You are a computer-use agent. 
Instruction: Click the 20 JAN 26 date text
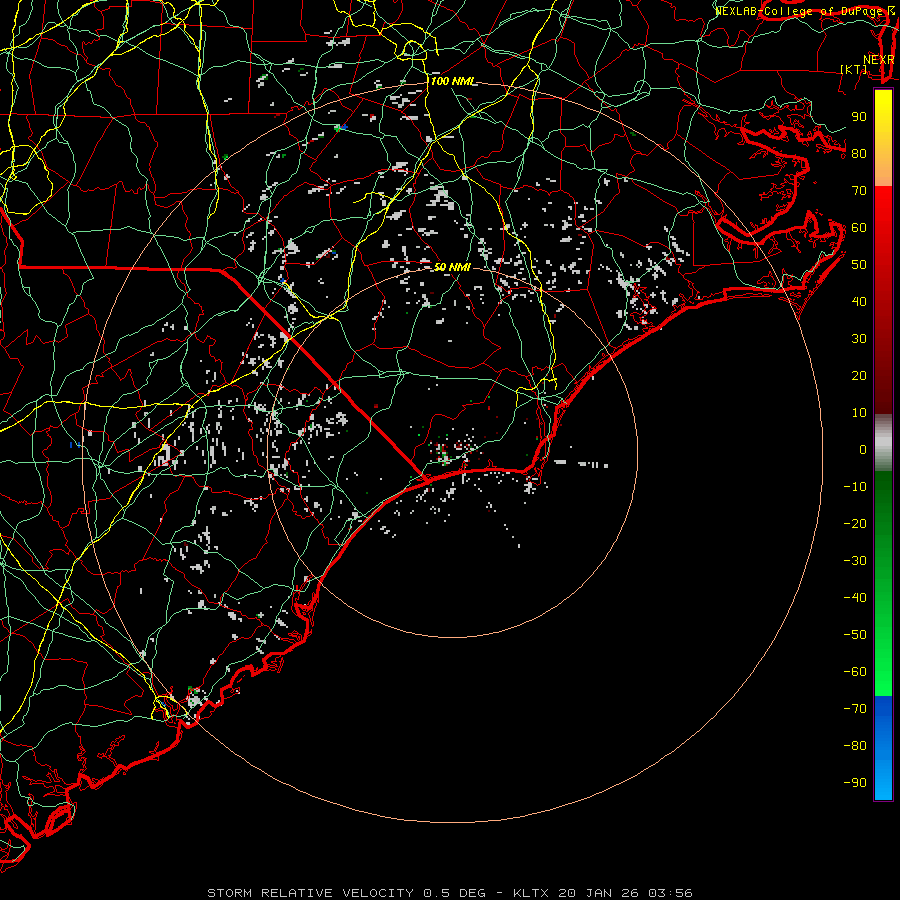pos(598,893)
